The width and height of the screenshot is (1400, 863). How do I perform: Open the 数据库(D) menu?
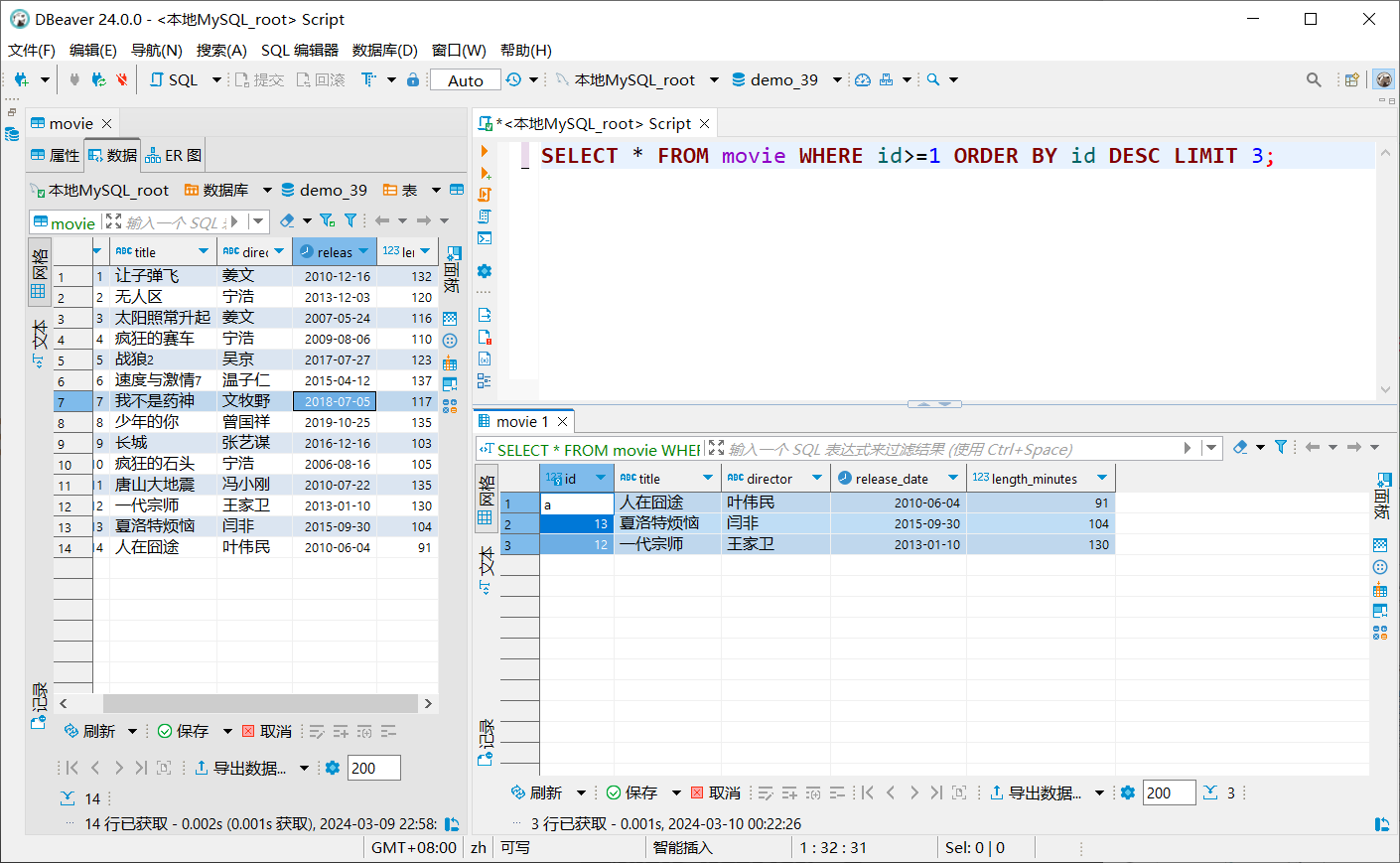click(385, 50)
